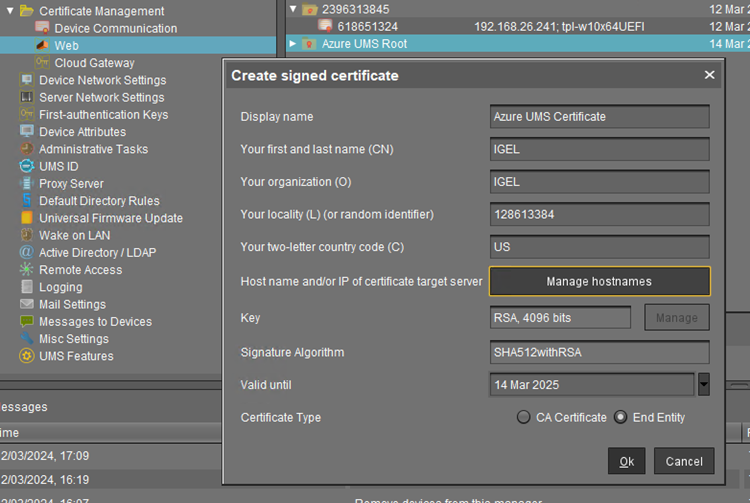Image resolution: width=750 pixels, height=503 pixels.
Task: Open Remote Access settings in tree
Action: [x=80, y=270]
